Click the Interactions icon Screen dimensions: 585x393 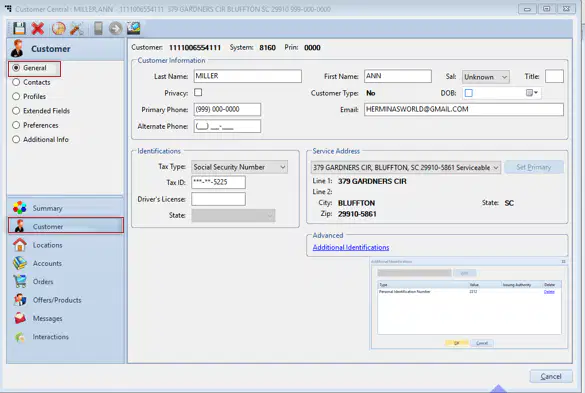[20, 337]
